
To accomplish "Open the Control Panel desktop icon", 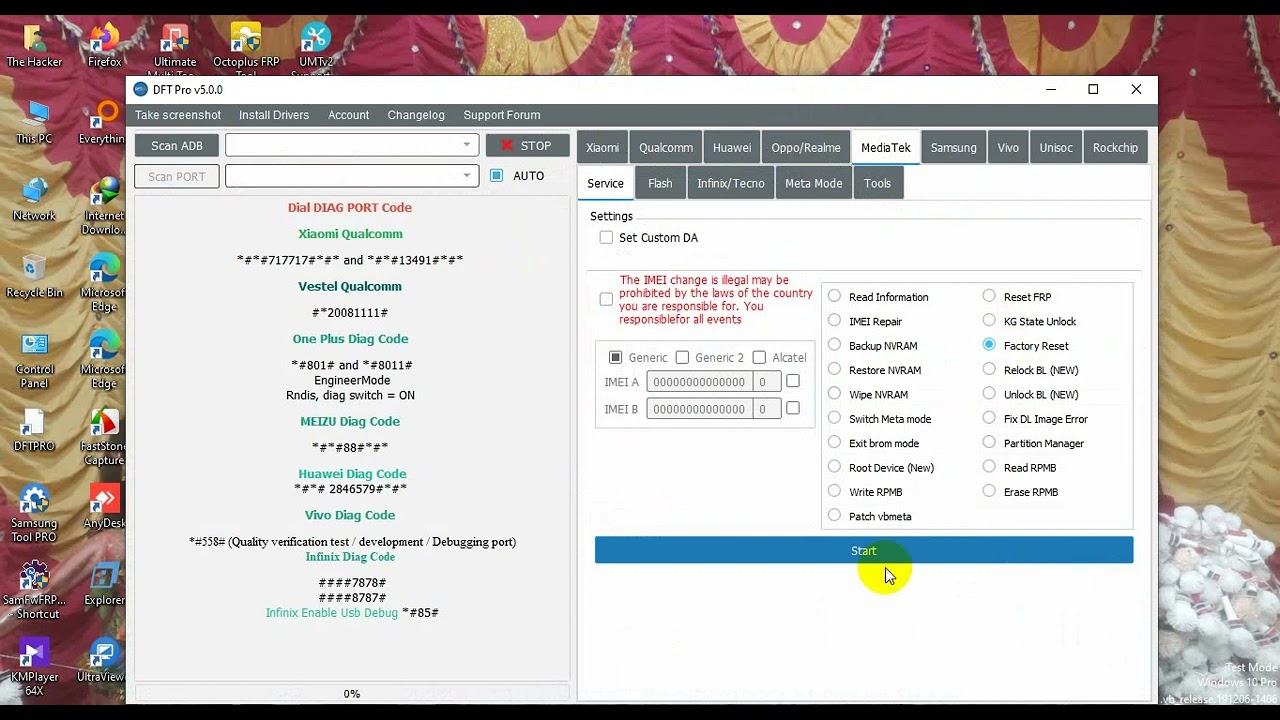I will [34, 359].
